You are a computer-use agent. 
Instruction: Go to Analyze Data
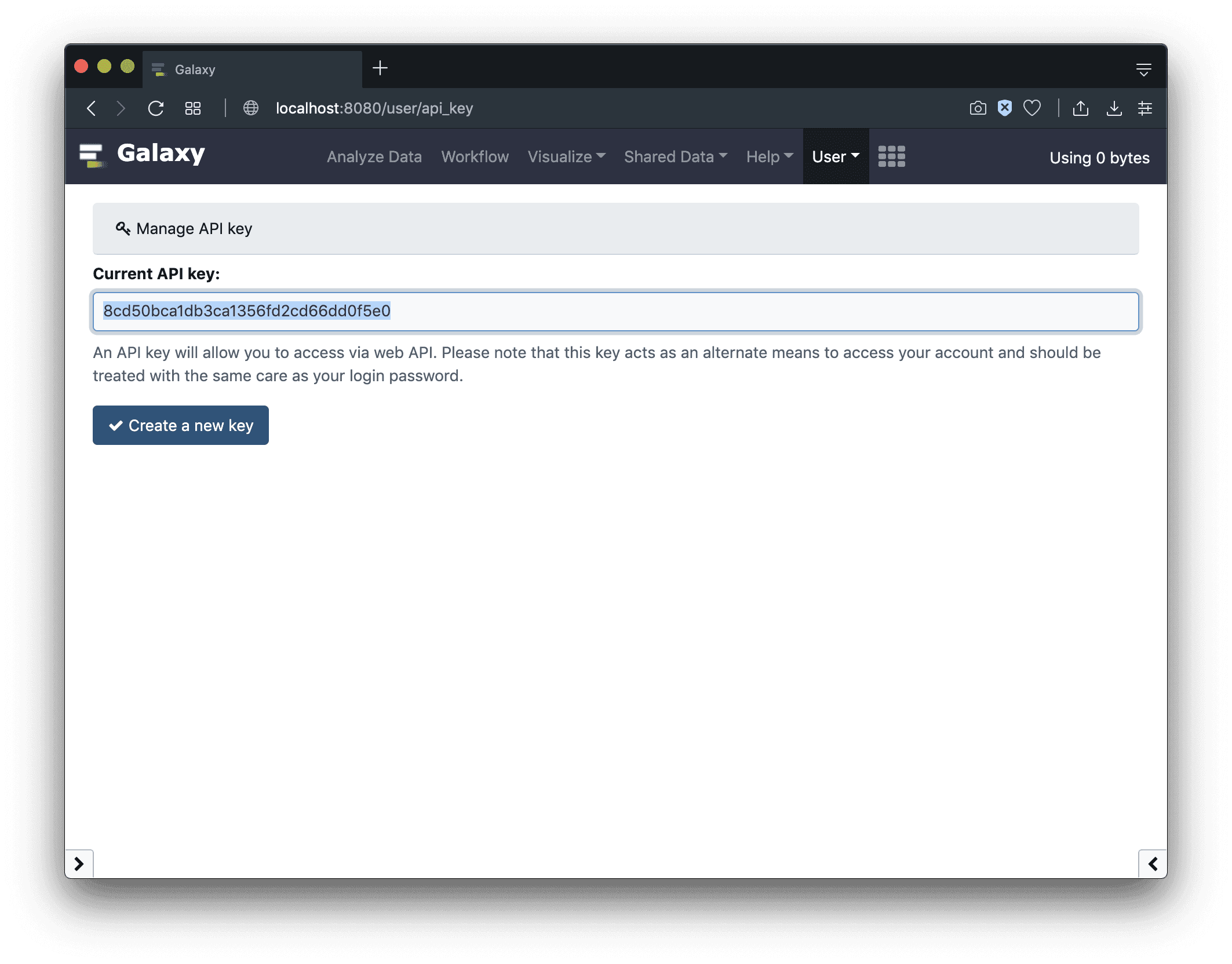374,156
